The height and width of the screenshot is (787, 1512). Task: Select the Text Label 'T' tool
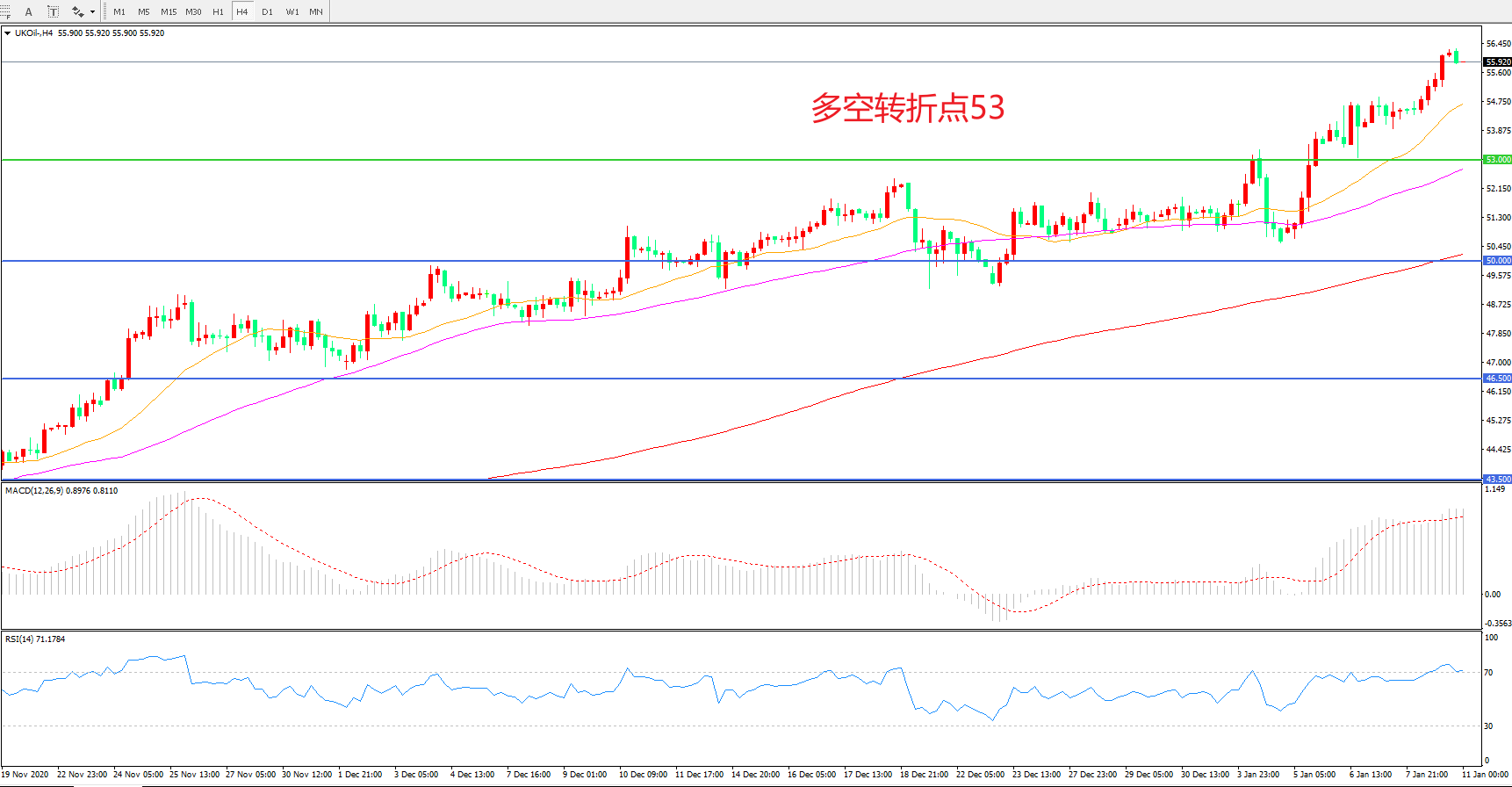click(x=53, y=11)
